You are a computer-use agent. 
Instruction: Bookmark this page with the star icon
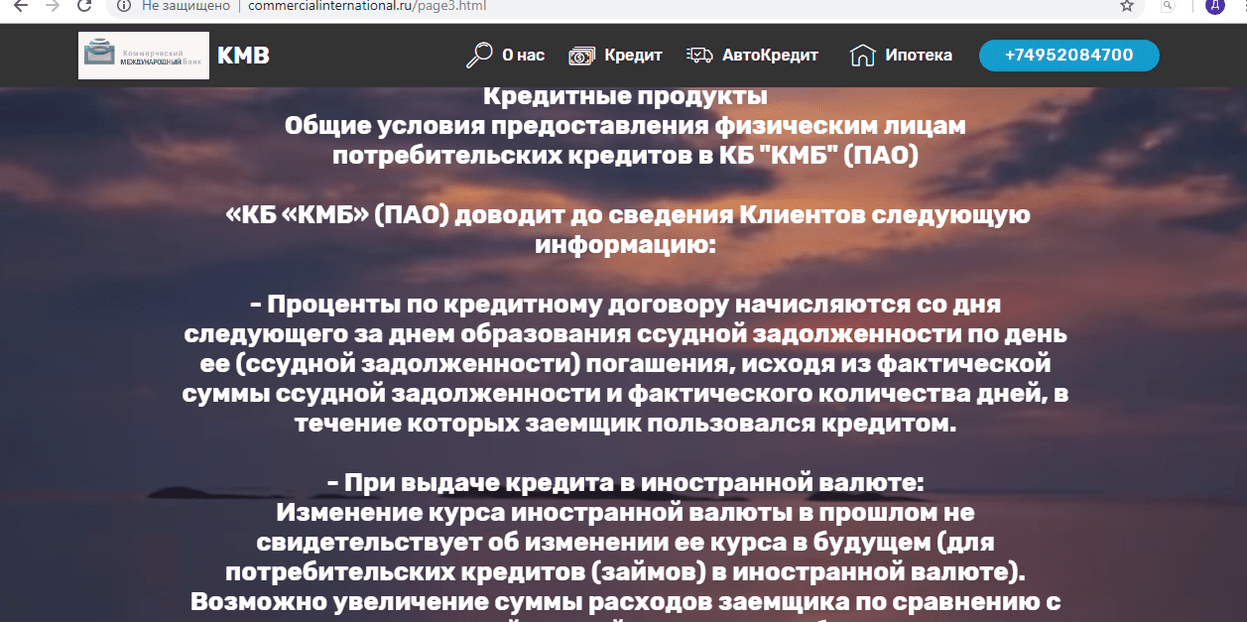tap(1126, 6)
